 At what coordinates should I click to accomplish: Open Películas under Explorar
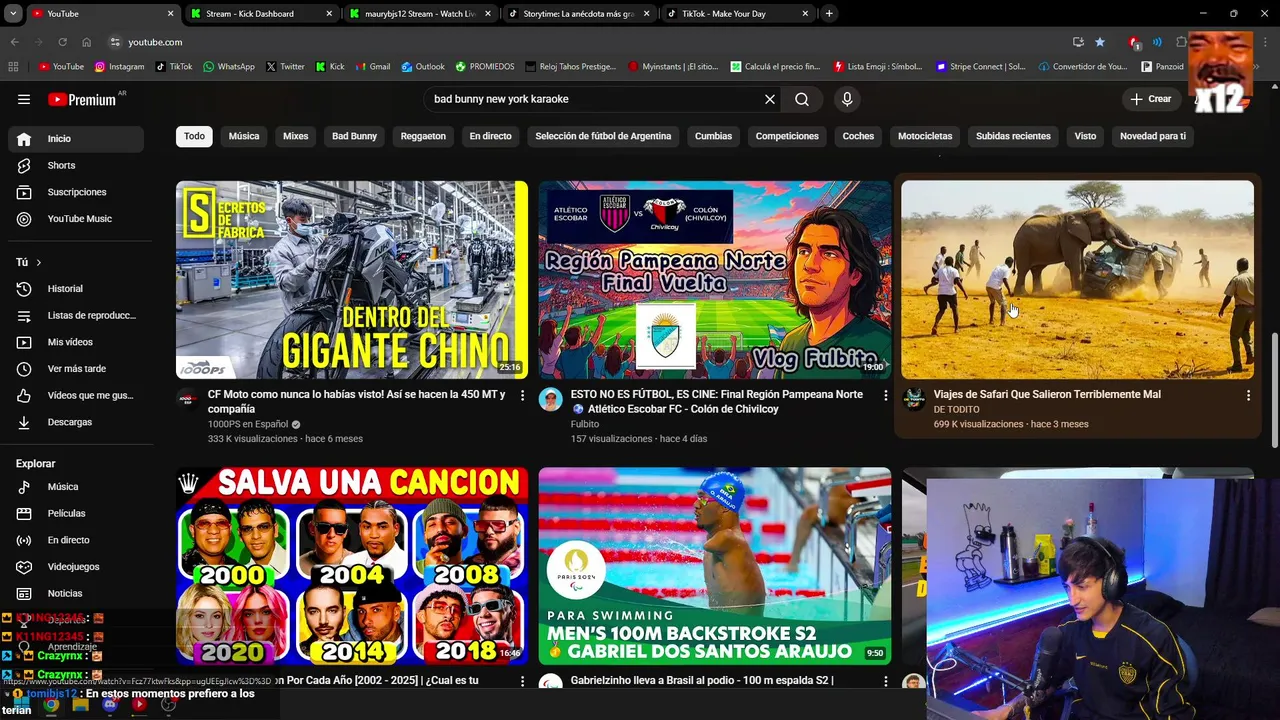coord(76,513)
